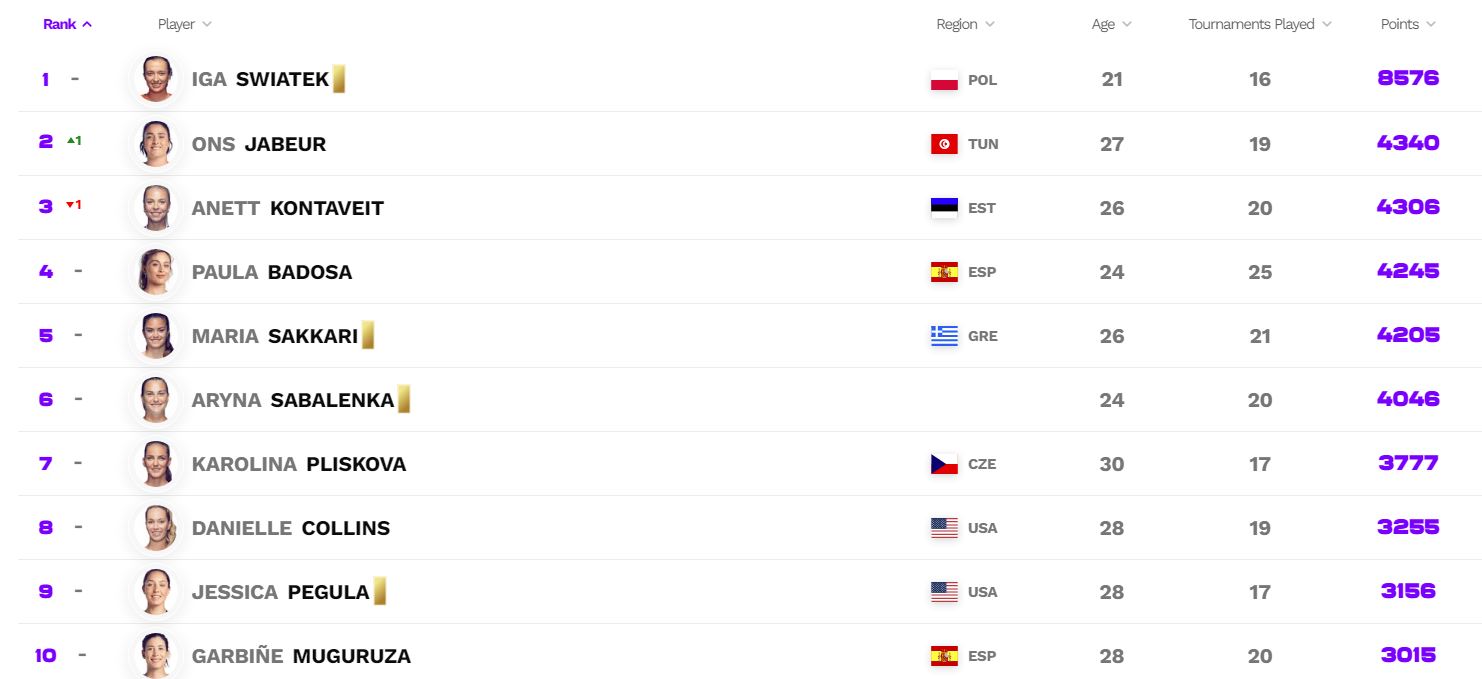Sort by Tournaments Played column
Screen dimensions: 1482x679
1260,24
